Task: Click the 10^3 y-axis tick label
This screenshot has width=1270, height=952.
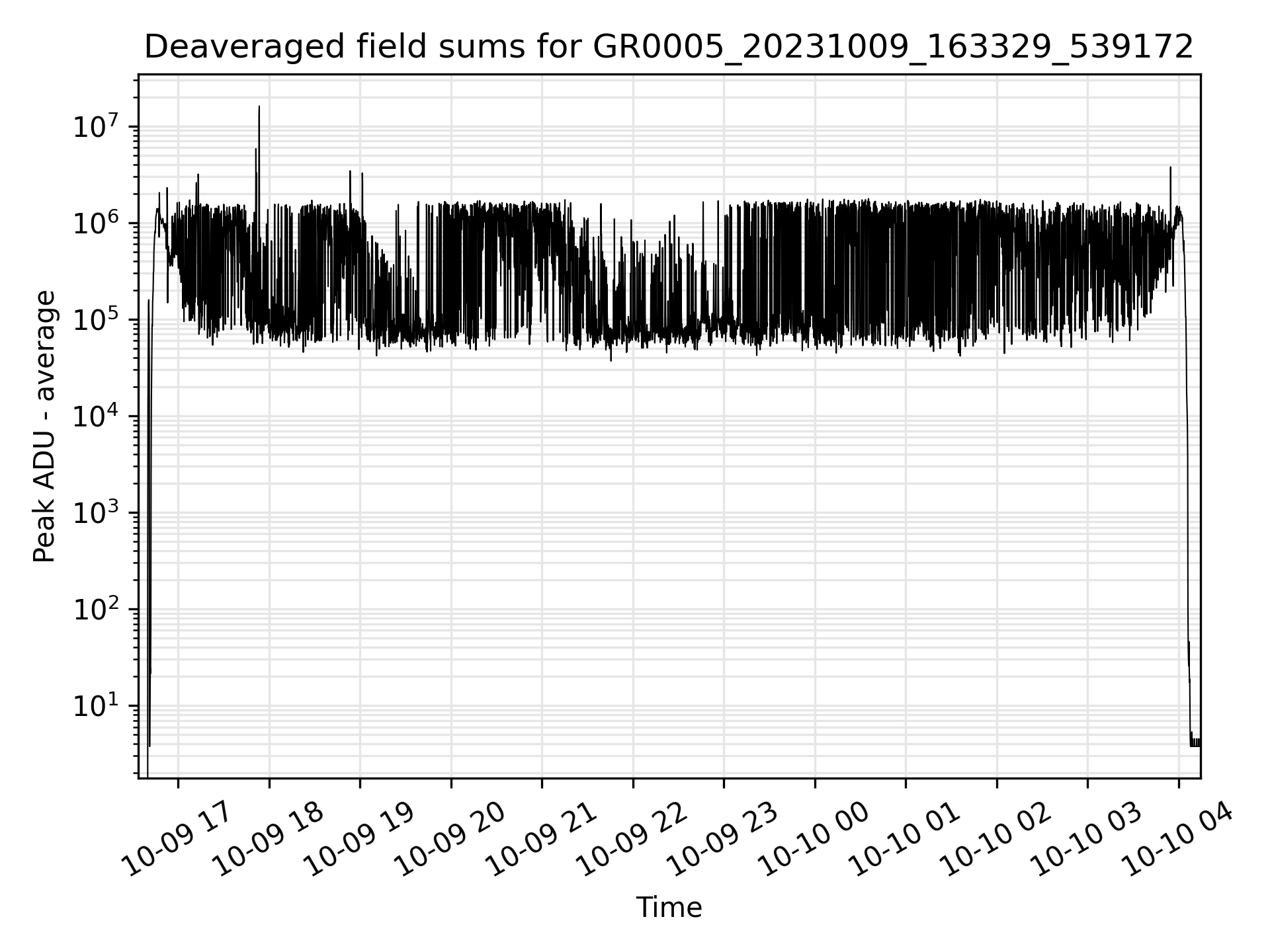Action: (x=97, y=512)
